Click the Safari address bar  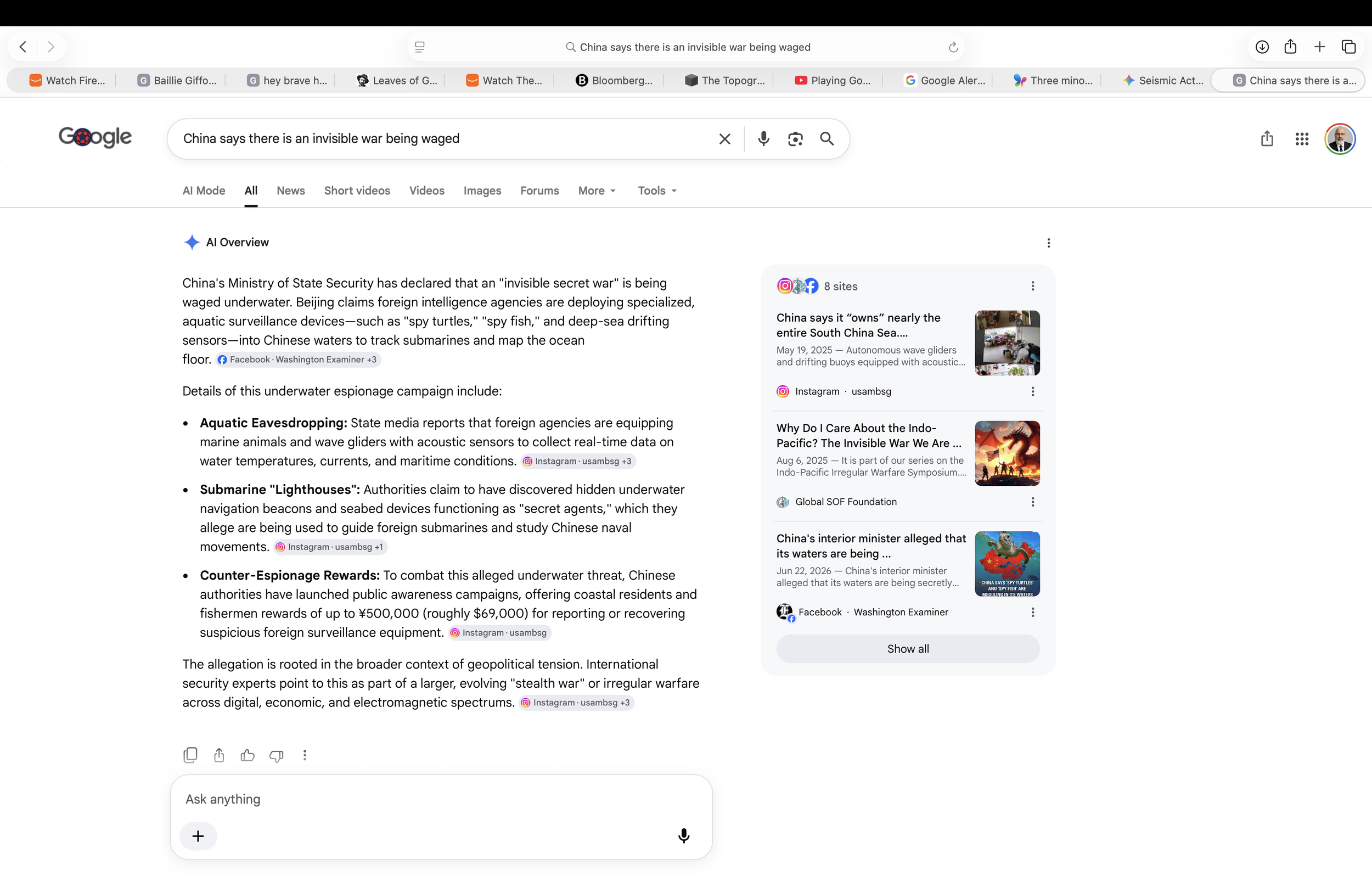pos(685,47)
